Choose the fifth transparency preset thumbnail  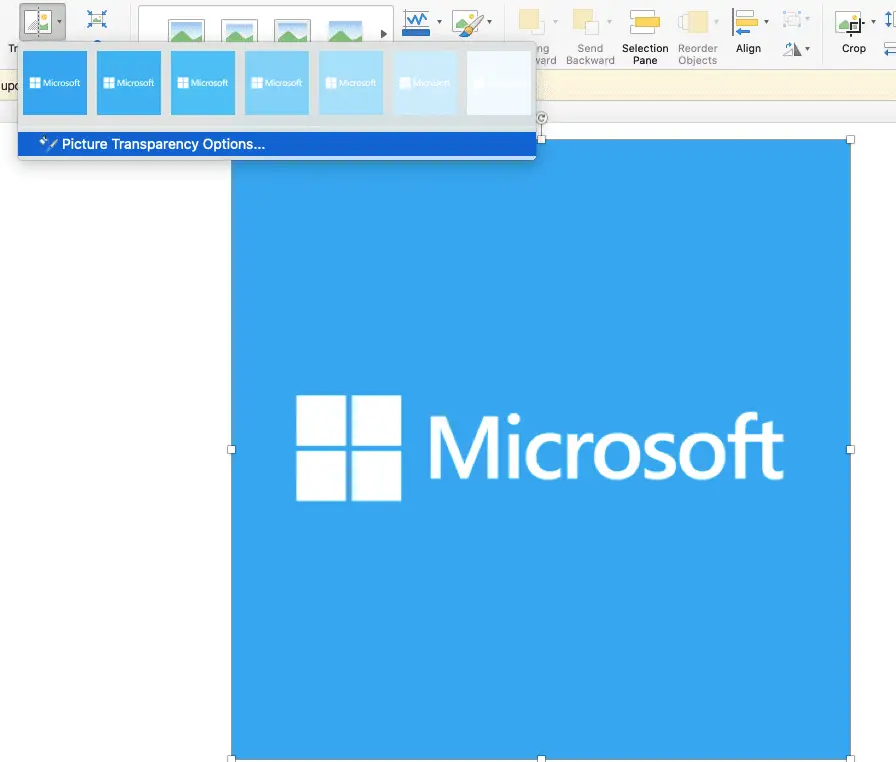pyautogui.click(x=351, y=83)
